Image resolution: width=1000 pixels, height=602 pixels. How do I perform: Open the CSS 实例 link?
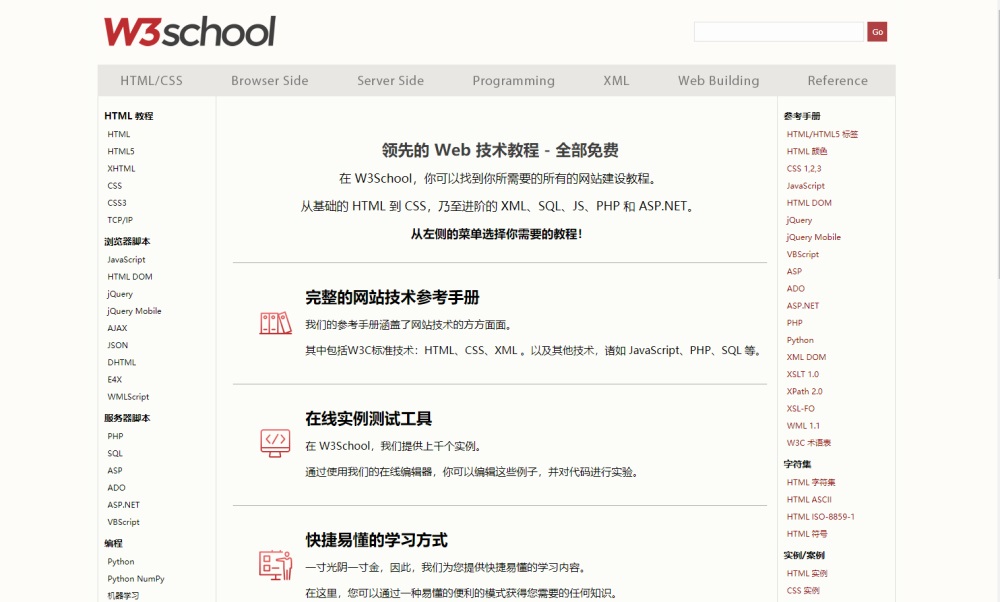(803, 591)
